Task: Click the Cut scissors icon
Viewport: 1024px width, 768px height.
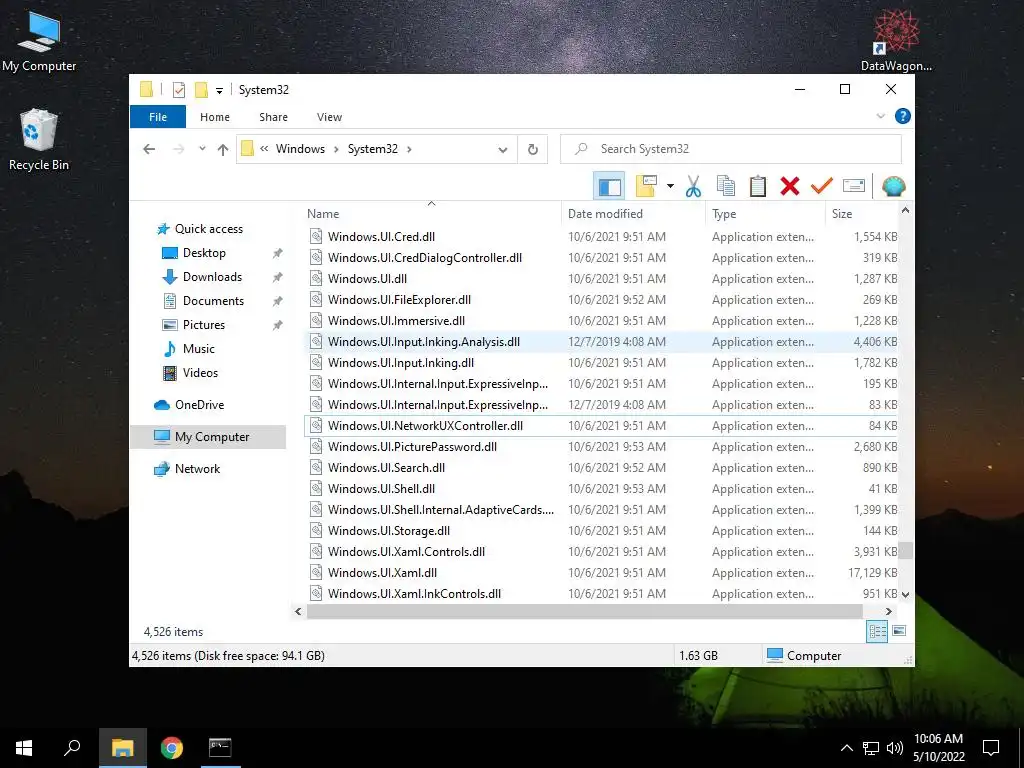Action: tap(693, 187)
